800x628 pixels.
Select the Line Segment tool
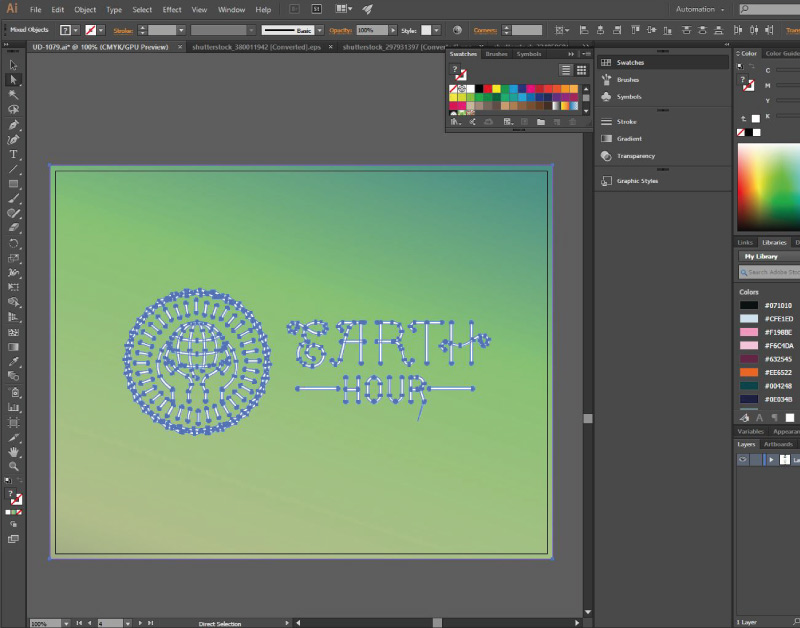point(13,169)
